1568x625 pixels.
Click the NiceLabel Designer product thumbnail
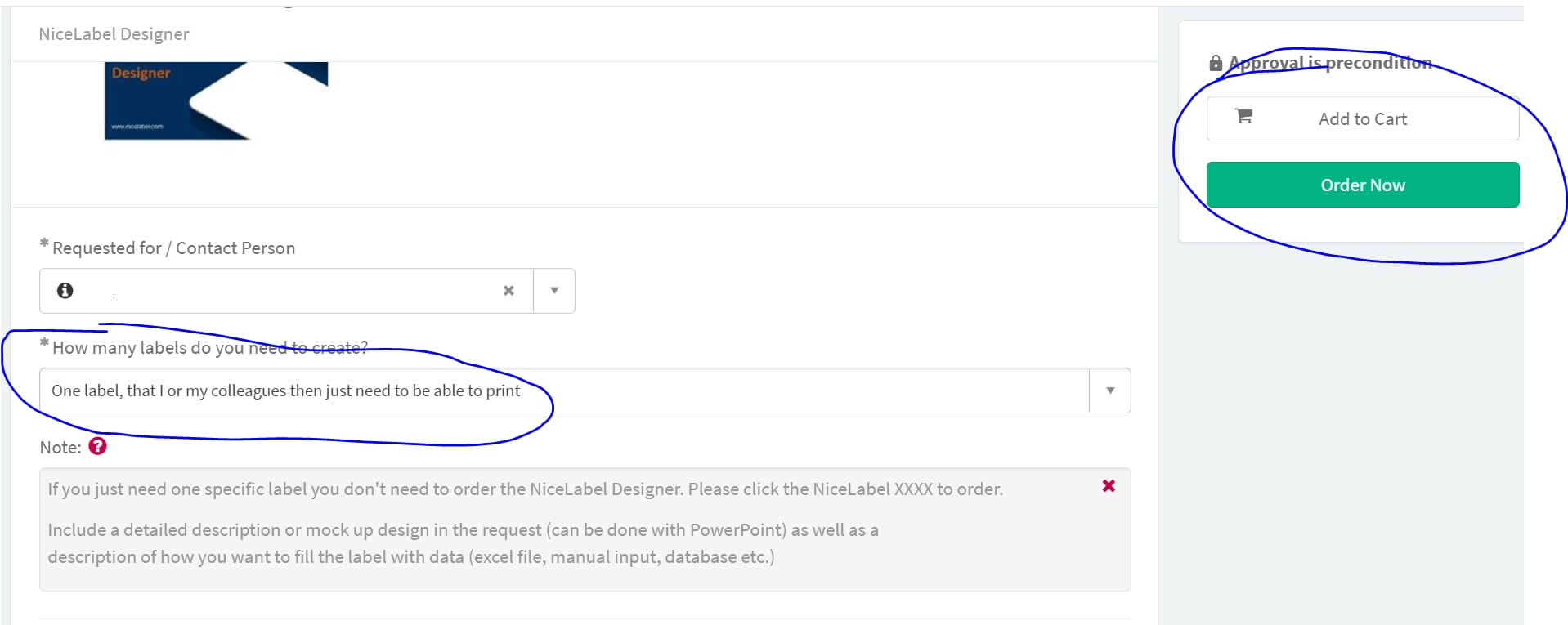coord(217,100)
